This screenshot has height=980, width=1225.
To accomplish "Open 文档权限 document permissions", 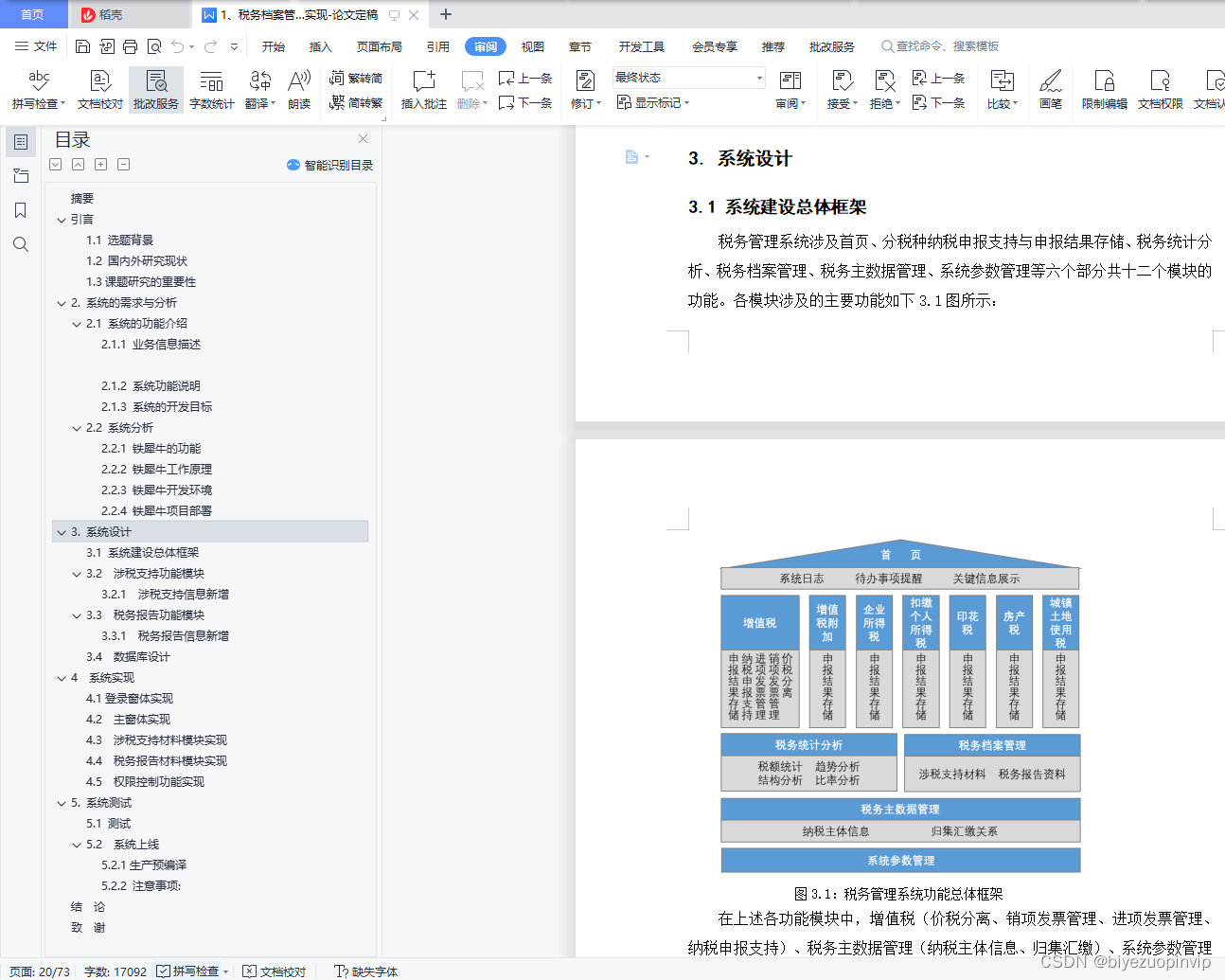I will [1160, 91].
